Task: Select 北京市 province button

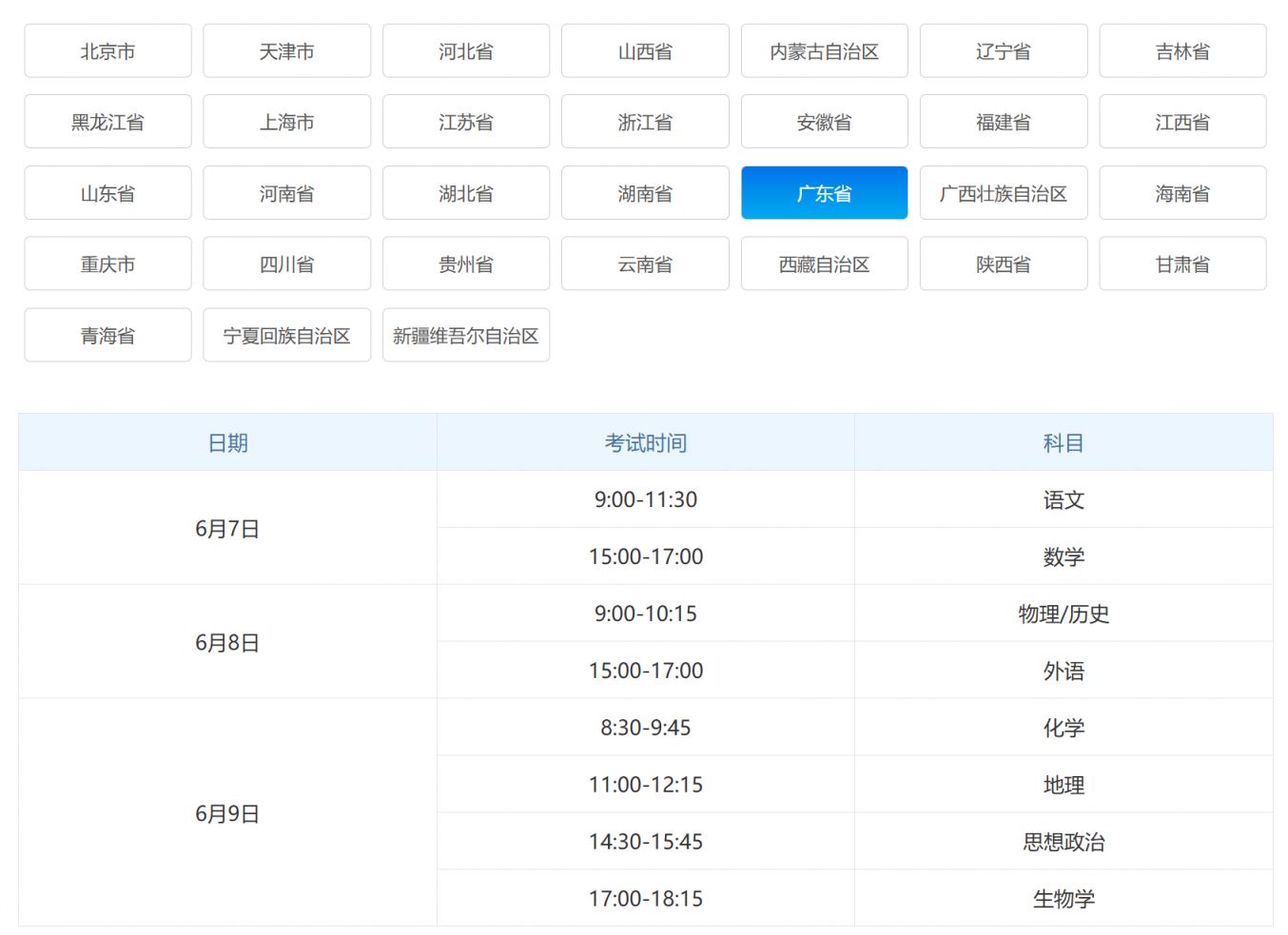Action: click(107, 51)
